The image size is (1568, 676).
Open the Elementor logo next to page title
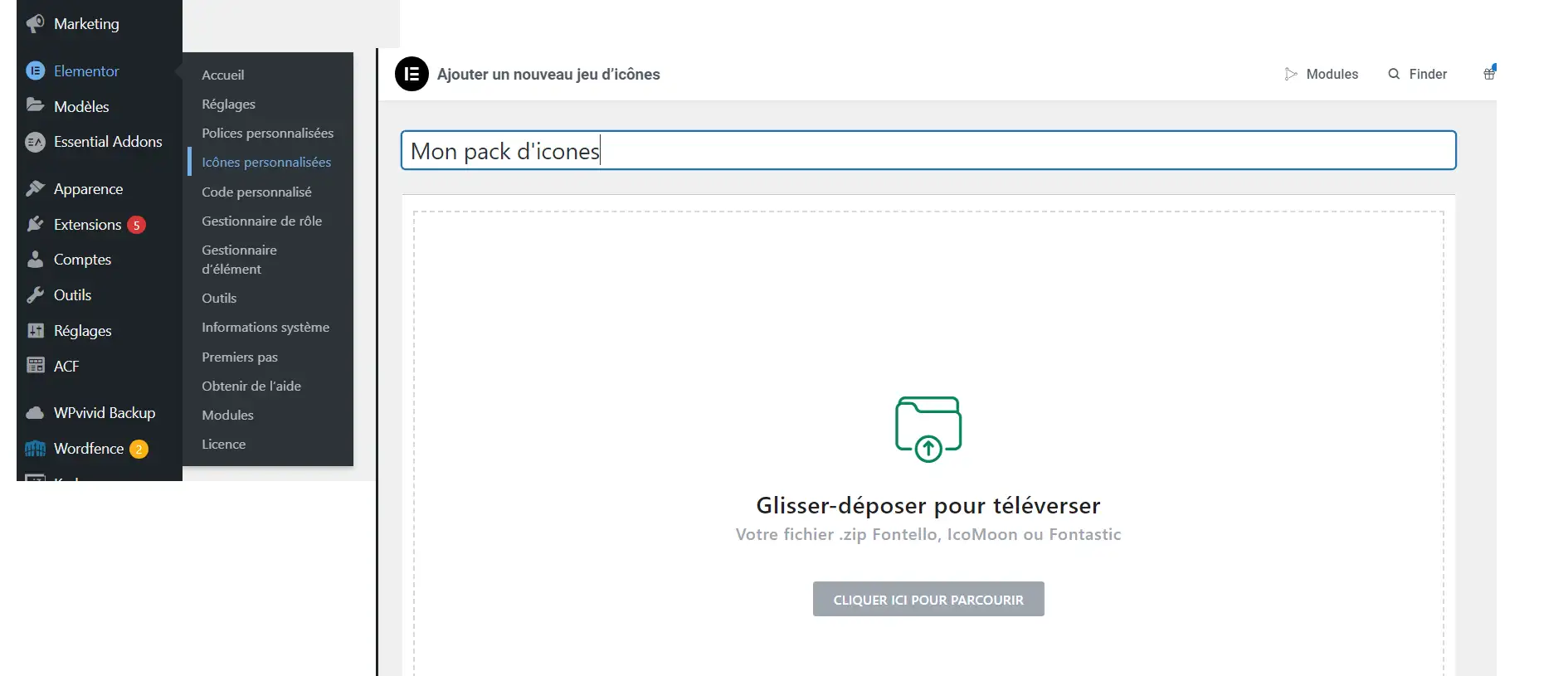pos(411,74)
